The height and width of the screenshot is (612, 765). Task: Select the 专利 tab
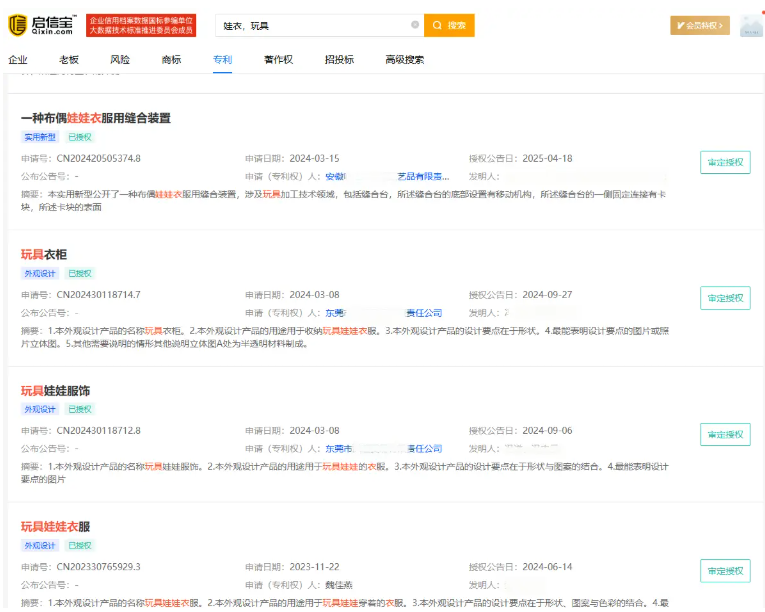click(x=222, y=60)
